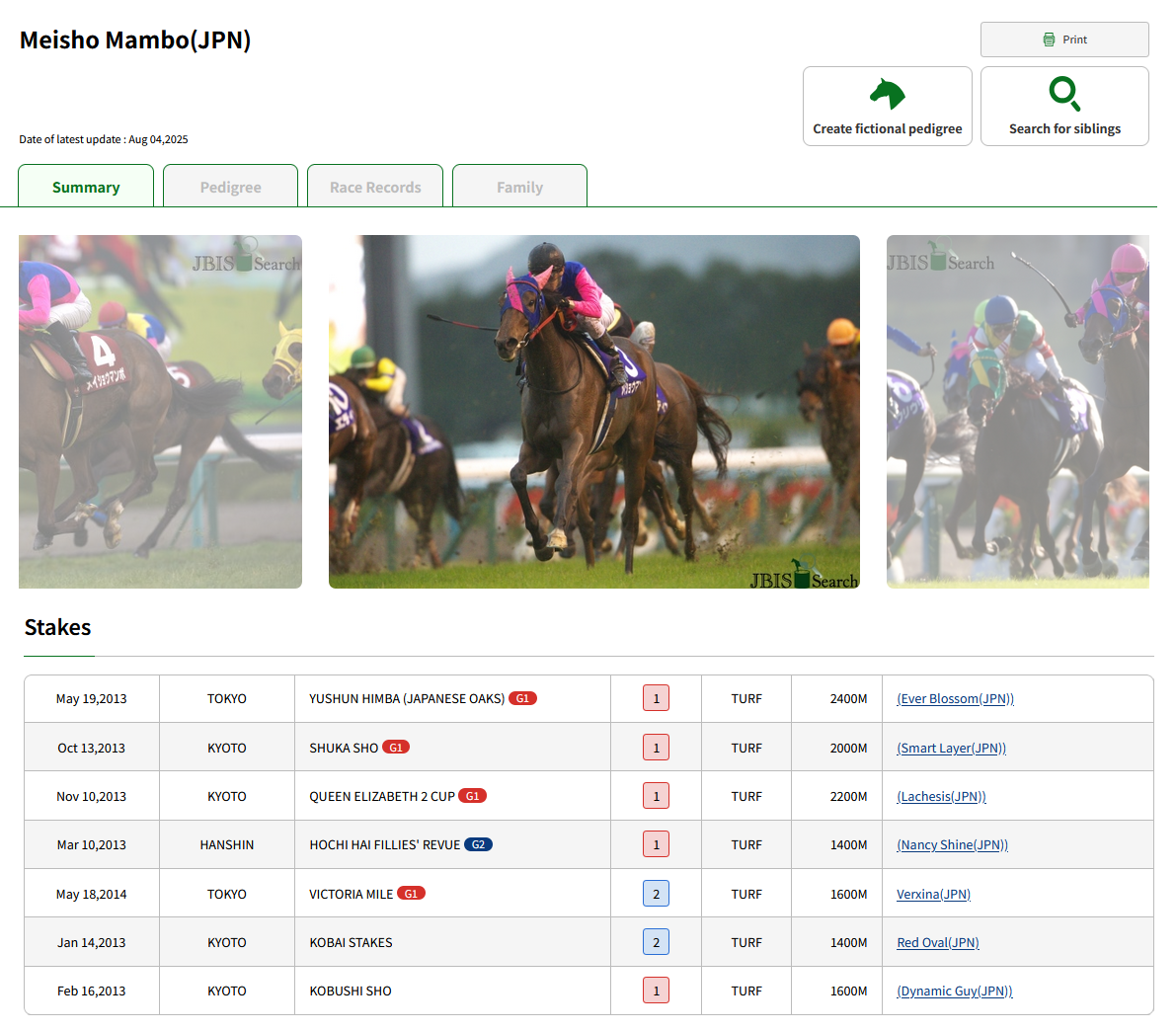Select the faded right race photo
Screen dimensions: 1176x1031
point(1018,411)
